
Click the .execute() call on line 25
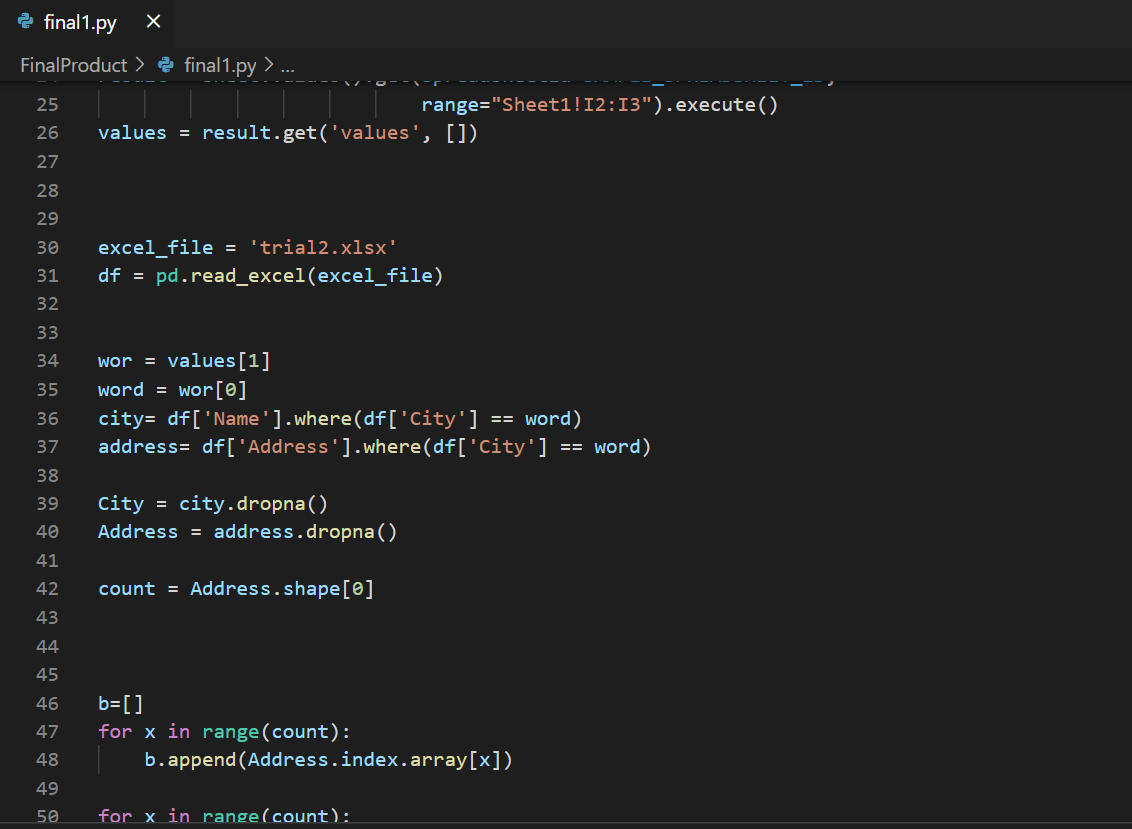coord(721,105)
